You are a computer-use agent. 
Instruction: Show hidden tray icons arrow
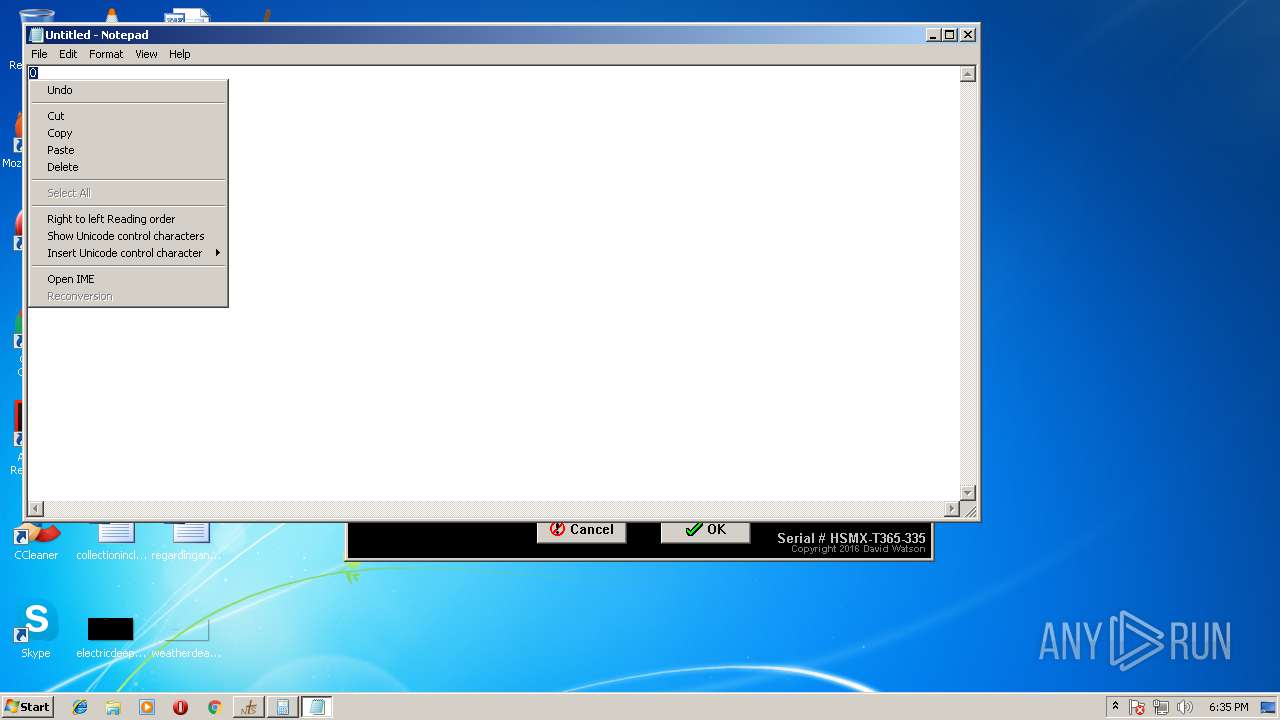coord(1115,707)
